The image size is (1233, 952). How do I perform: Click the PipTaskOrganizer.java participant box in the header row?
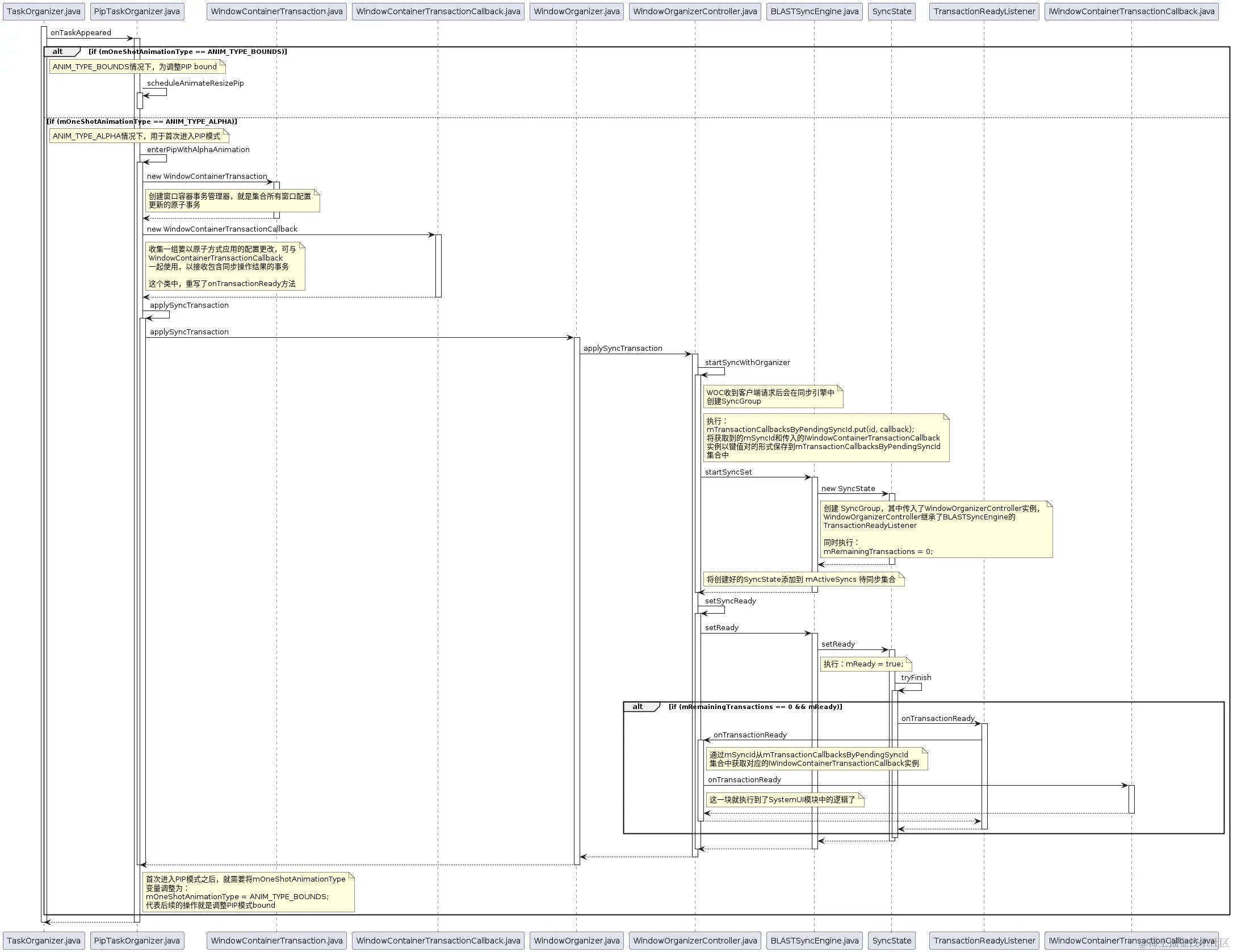coord(137,11)
